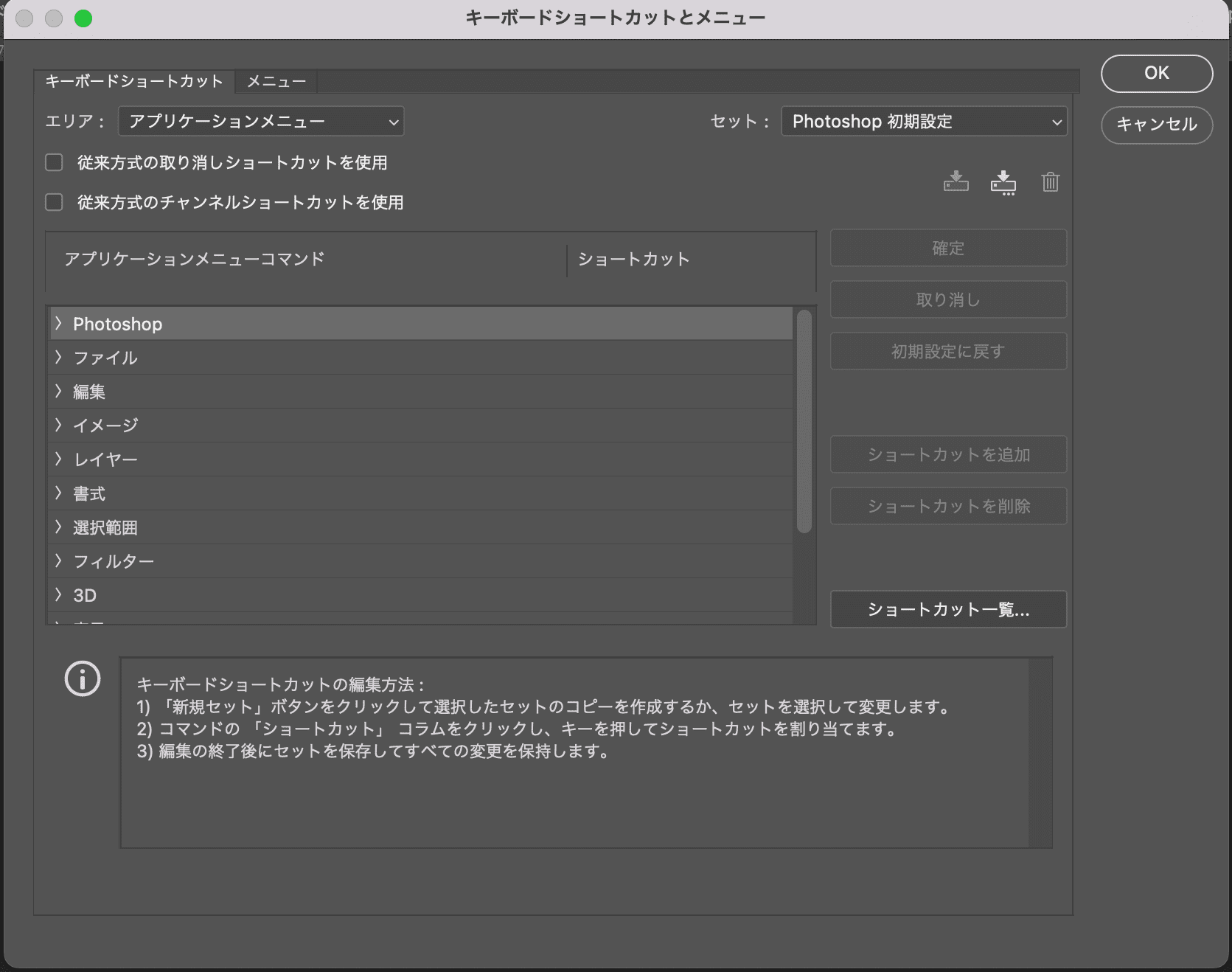Click the 取り消し button
Image resolution: width=1232 pixels, height=972 pixels.
[948, 300]
